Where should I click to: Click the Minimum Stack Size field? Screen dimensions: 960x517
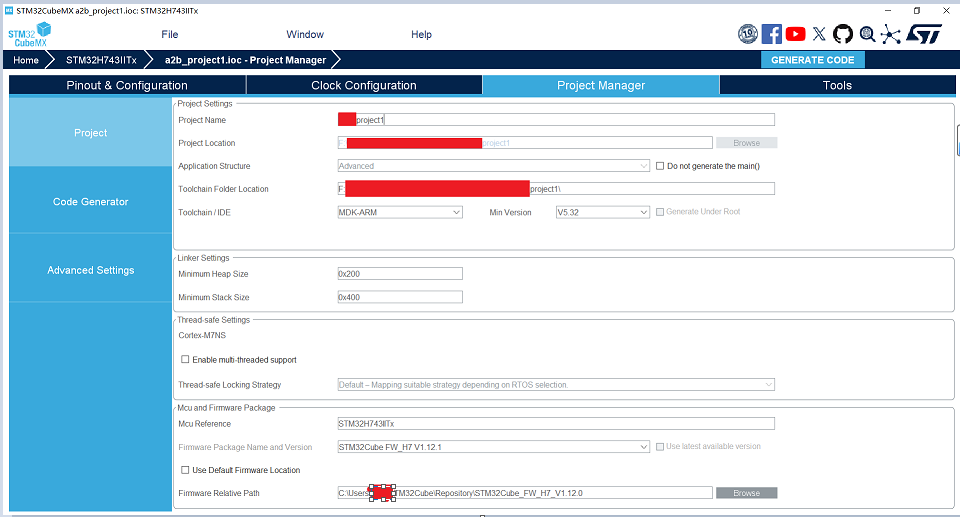pyautogui.click(x=400, y=297)
